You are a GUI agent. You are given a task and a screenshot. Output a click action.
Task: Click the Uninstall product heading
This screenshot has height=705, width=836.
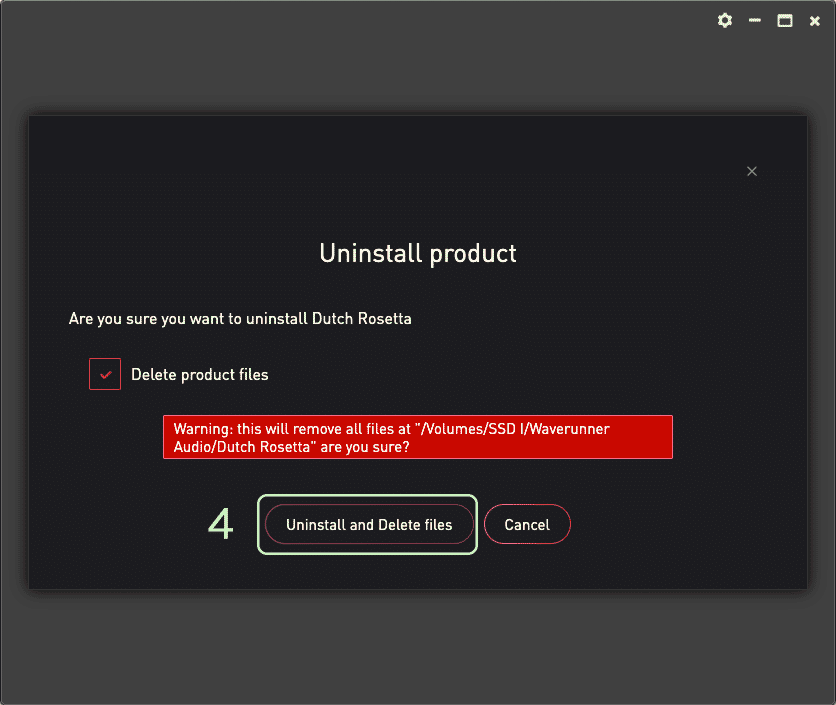418,254
